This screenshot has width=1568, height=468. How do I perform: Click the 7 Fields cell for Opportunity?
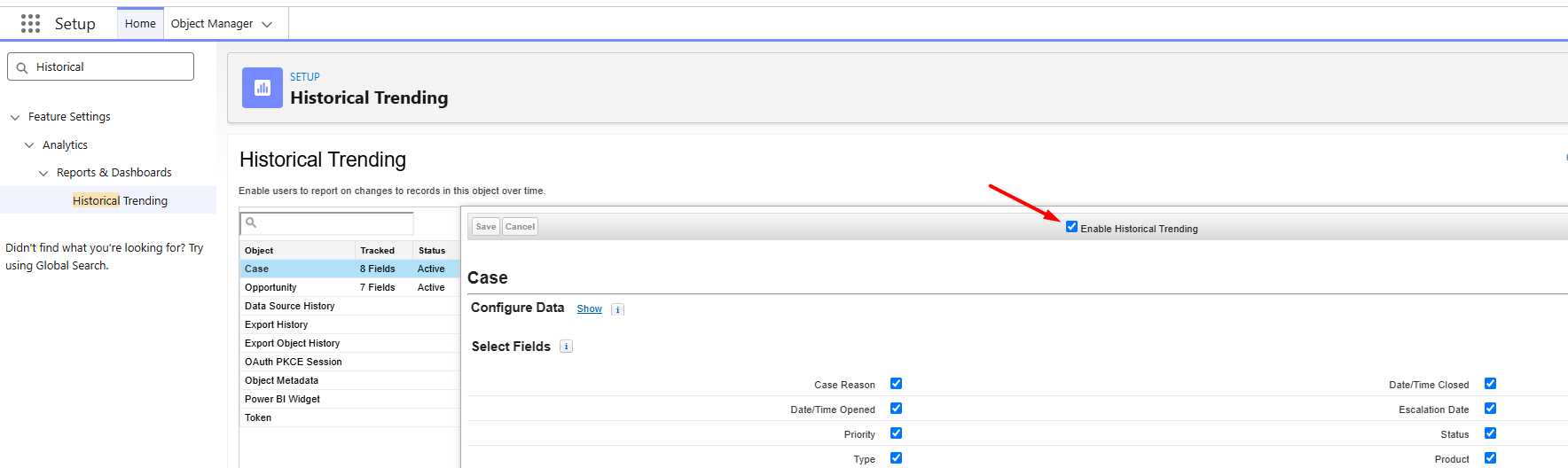click(x=378, y=287)
